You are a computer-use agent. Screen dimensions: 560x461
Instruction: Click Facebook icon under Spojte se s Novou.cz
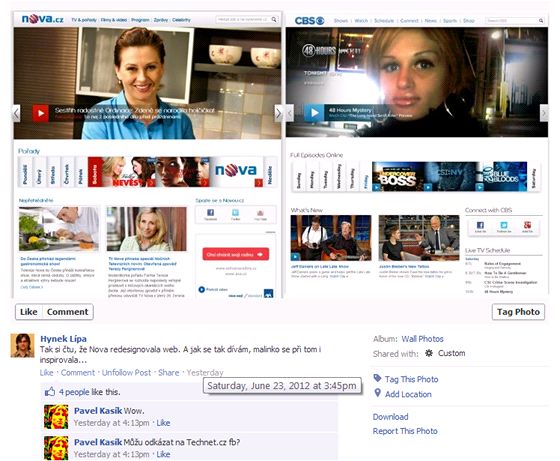(211, 213)
